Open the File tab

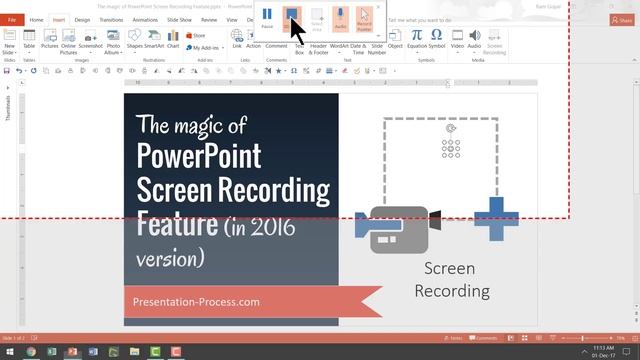tap(12, 20)
